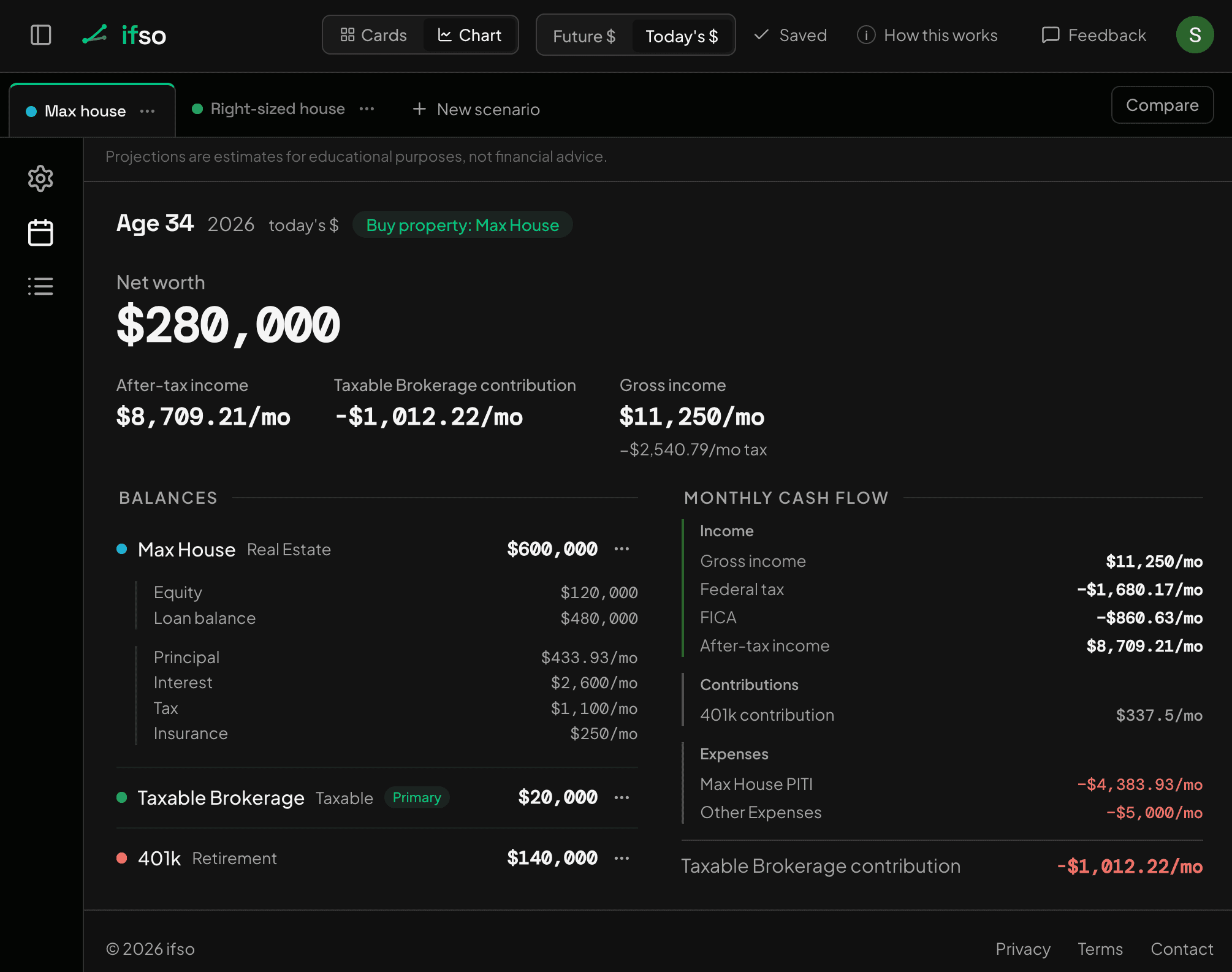
Task: Open settings gear in sidebar
Action: pos(40,178)
